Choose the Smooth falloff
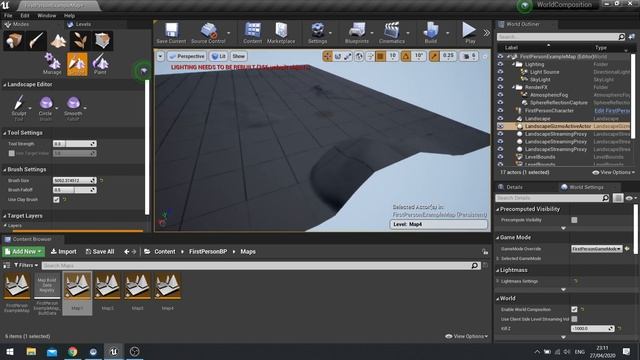 (x=73, y=108)
